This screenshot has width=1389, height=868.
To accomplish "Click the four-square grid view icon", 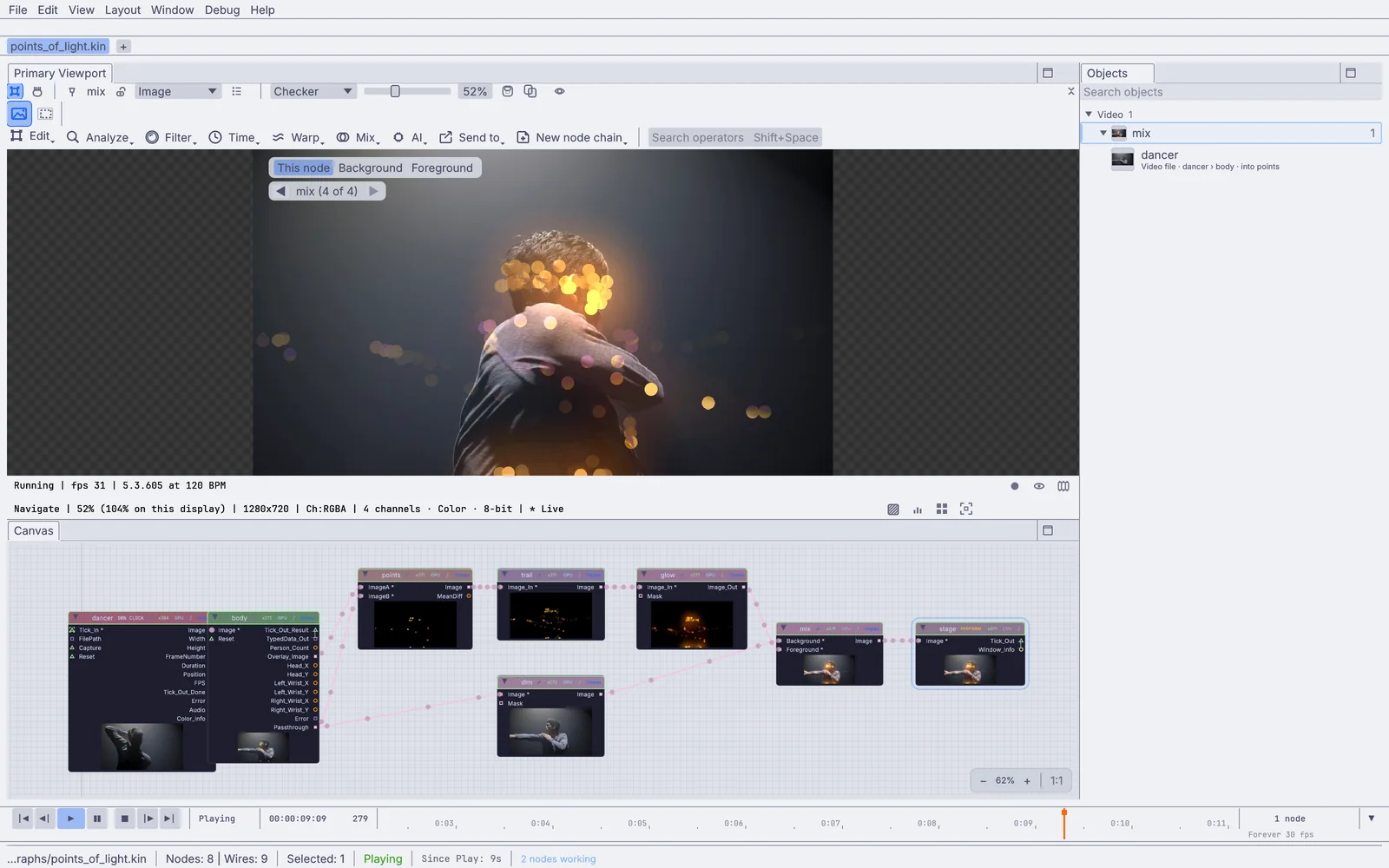I will [942, 509].
